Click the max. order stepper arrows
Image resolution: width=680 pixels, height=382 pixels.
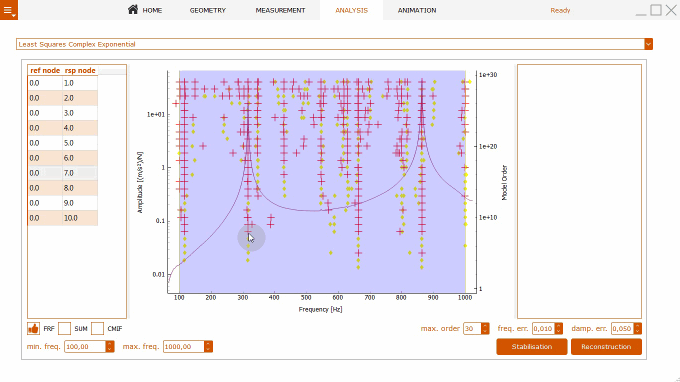click(485, 329)
